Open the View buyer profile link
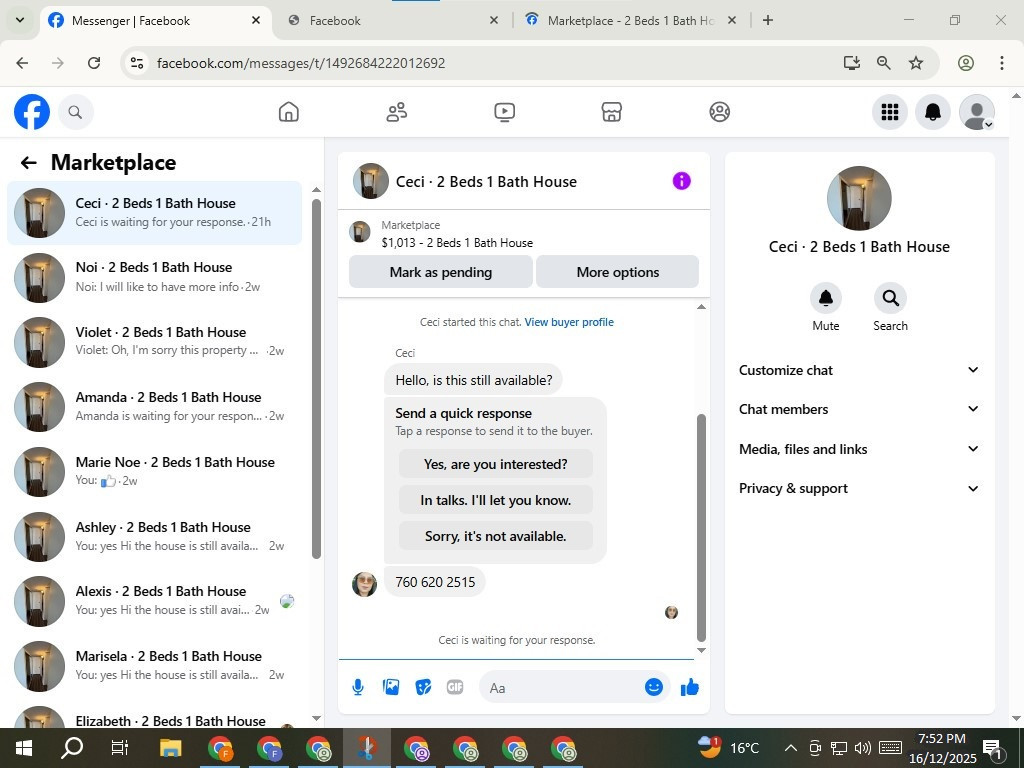1024x768 pixels. [569, 322]
